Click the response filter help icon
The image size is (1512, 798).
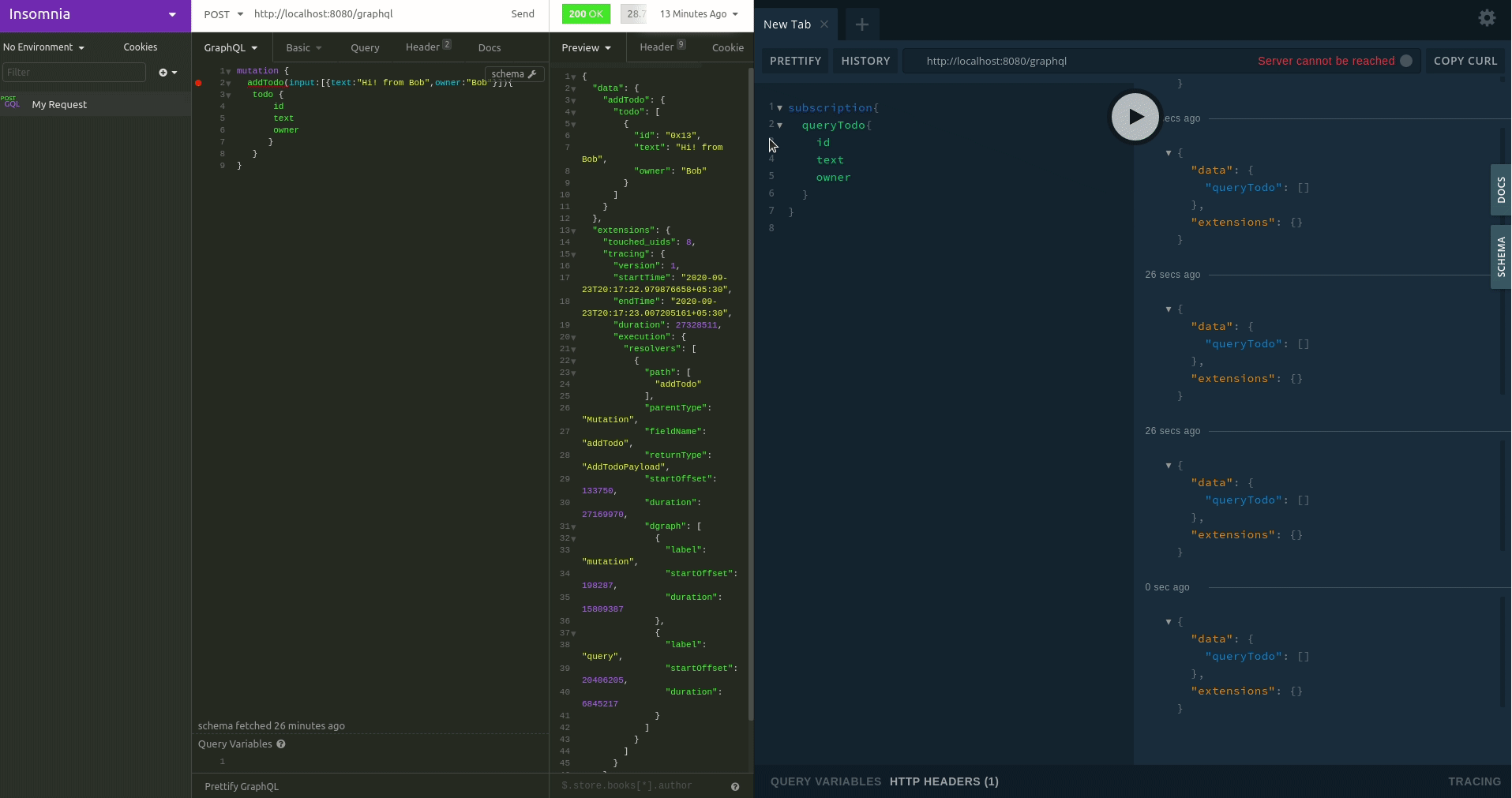click(735, 786)
